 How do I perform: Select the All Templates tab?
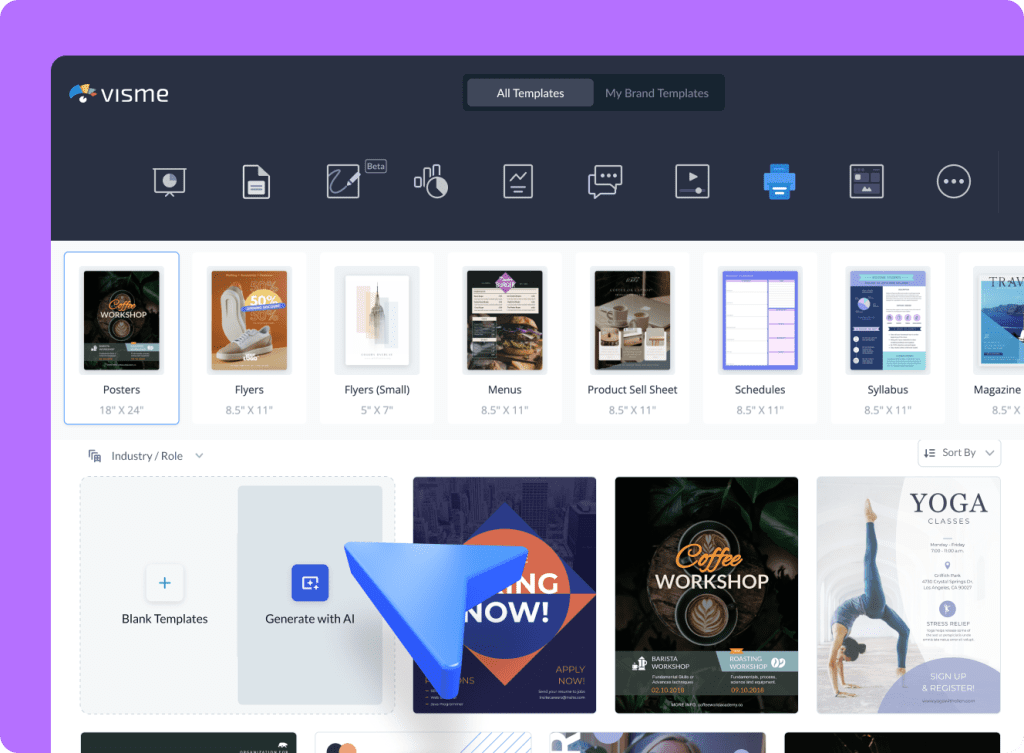click(529, 92)
